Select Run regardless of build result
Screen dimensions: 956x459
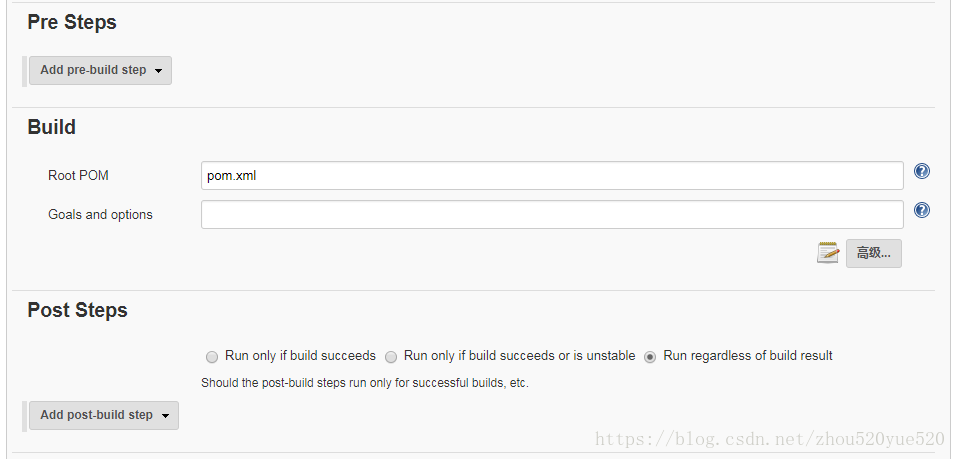(650, 357)
